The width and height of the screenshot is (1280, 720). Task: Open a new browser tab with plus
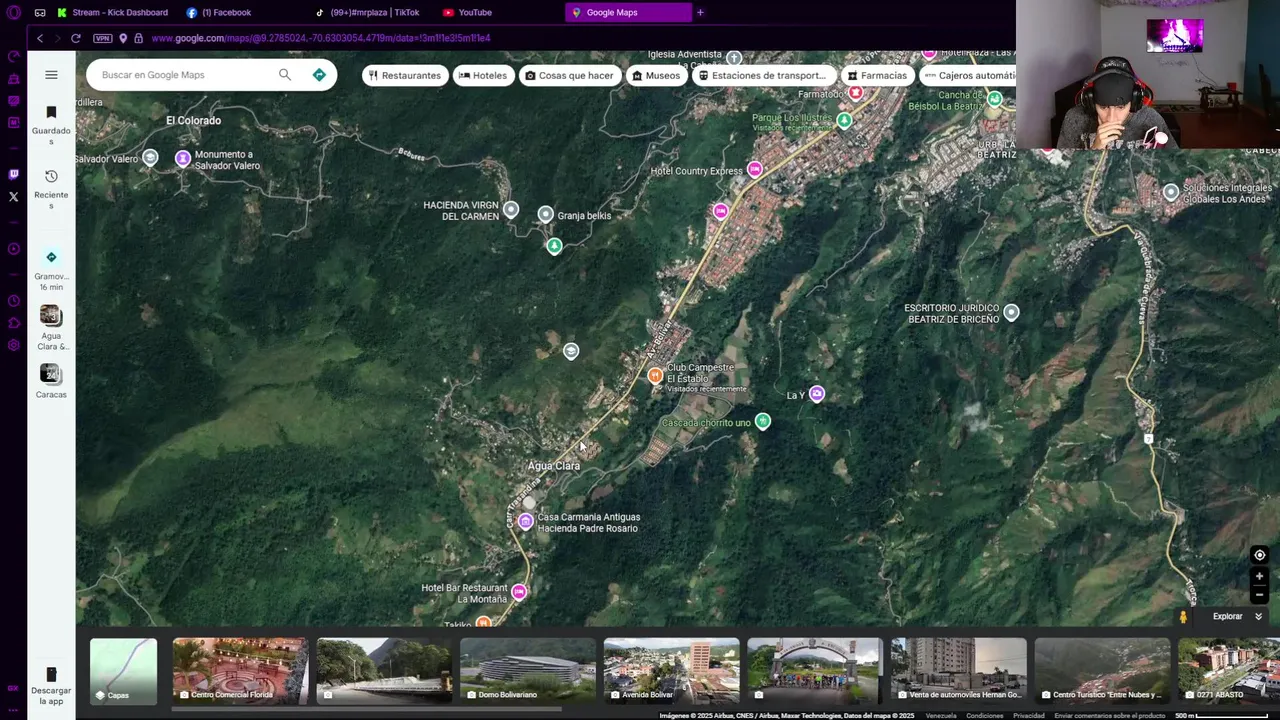click(700, 12)
